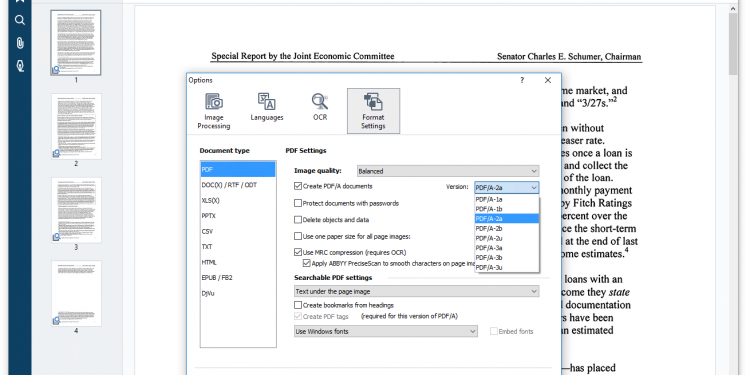Viewport: 750px width, 375px height.
Task: Open the Image quality dropdown
Action: [x=448, y=171]
